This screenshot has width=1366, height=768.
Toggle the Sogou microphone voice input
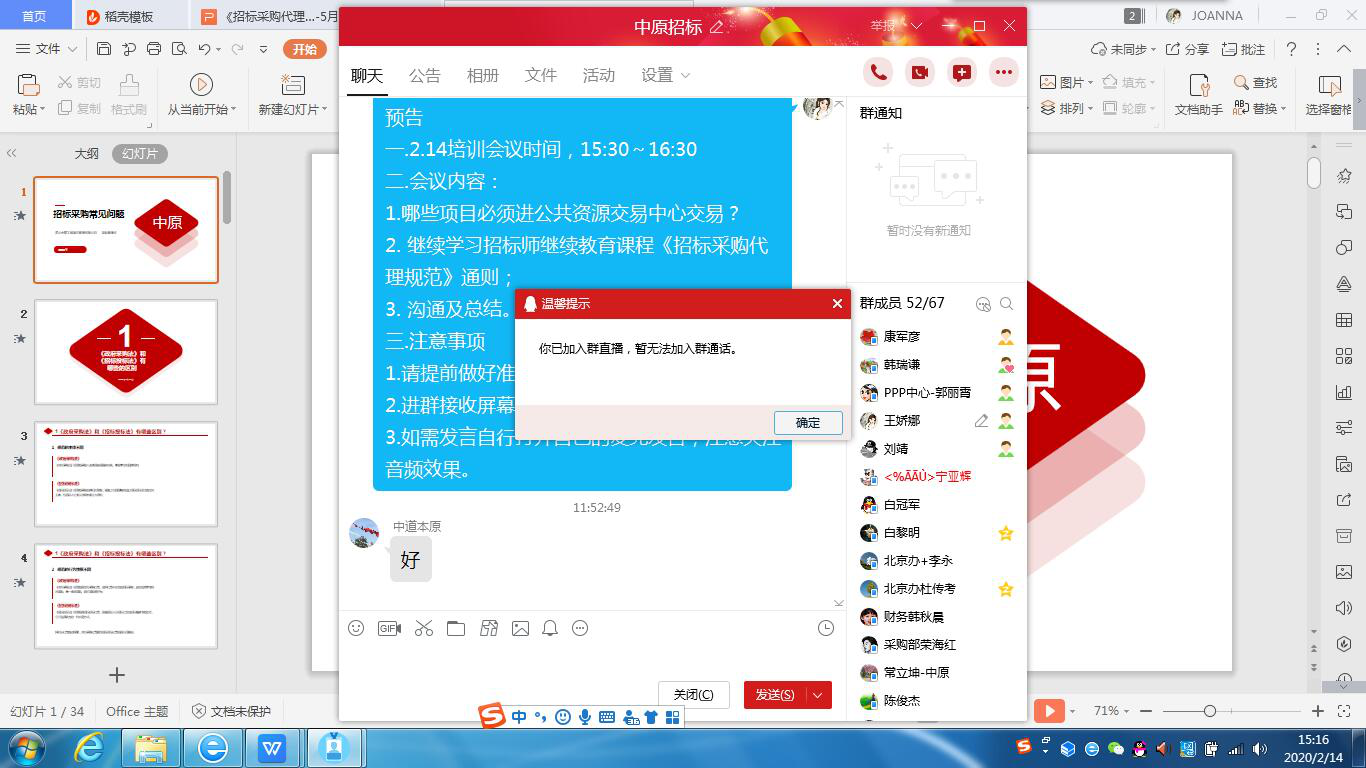pos(584,717)
